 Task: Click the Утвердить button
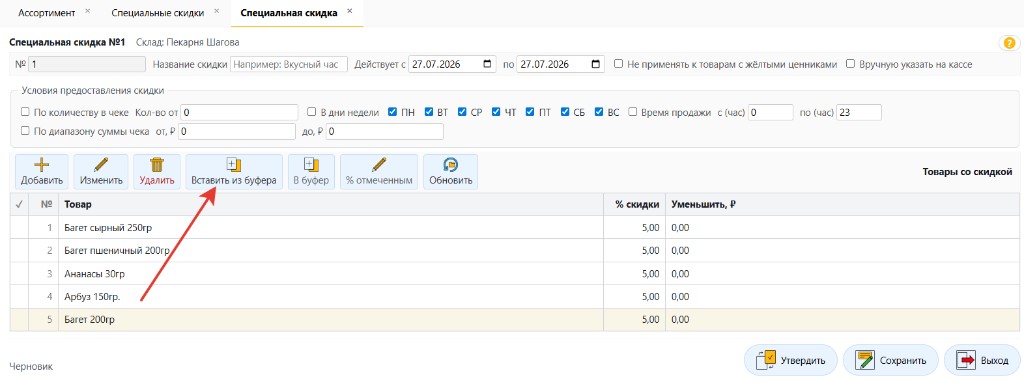pos(790,360)
